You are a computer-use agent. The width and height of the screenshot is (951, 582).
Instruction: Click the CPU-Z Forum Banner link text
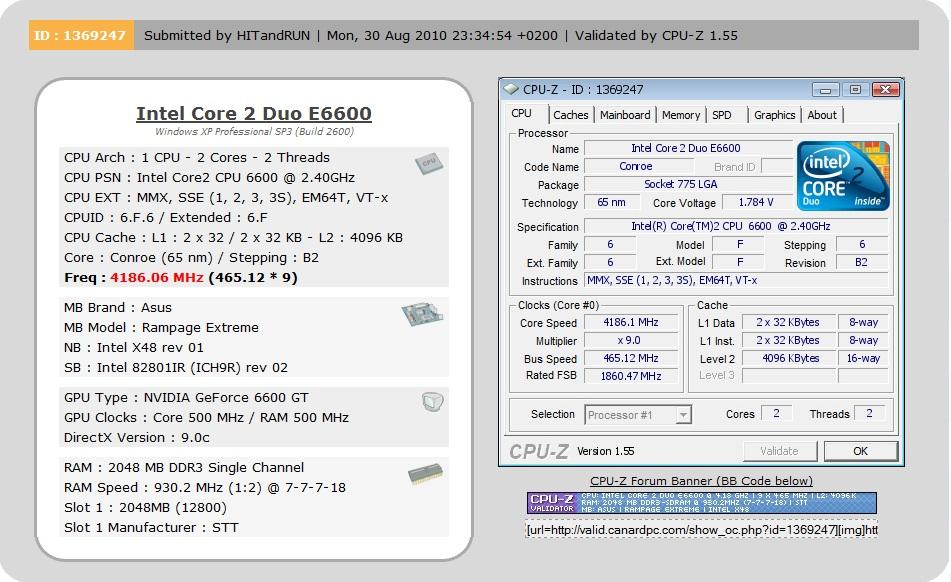pos(701,481)
